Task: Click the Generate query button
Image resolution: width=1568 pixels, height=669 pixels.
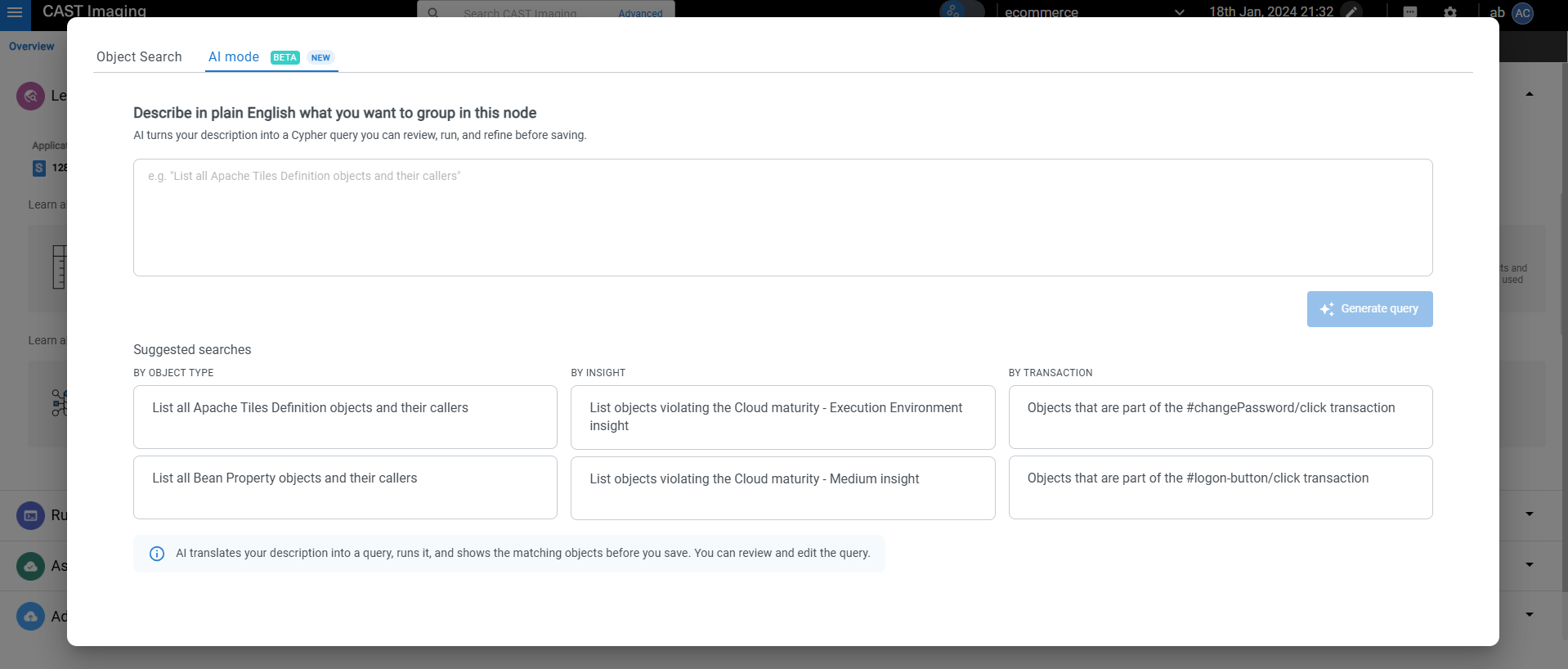Action: (1369, 309)
